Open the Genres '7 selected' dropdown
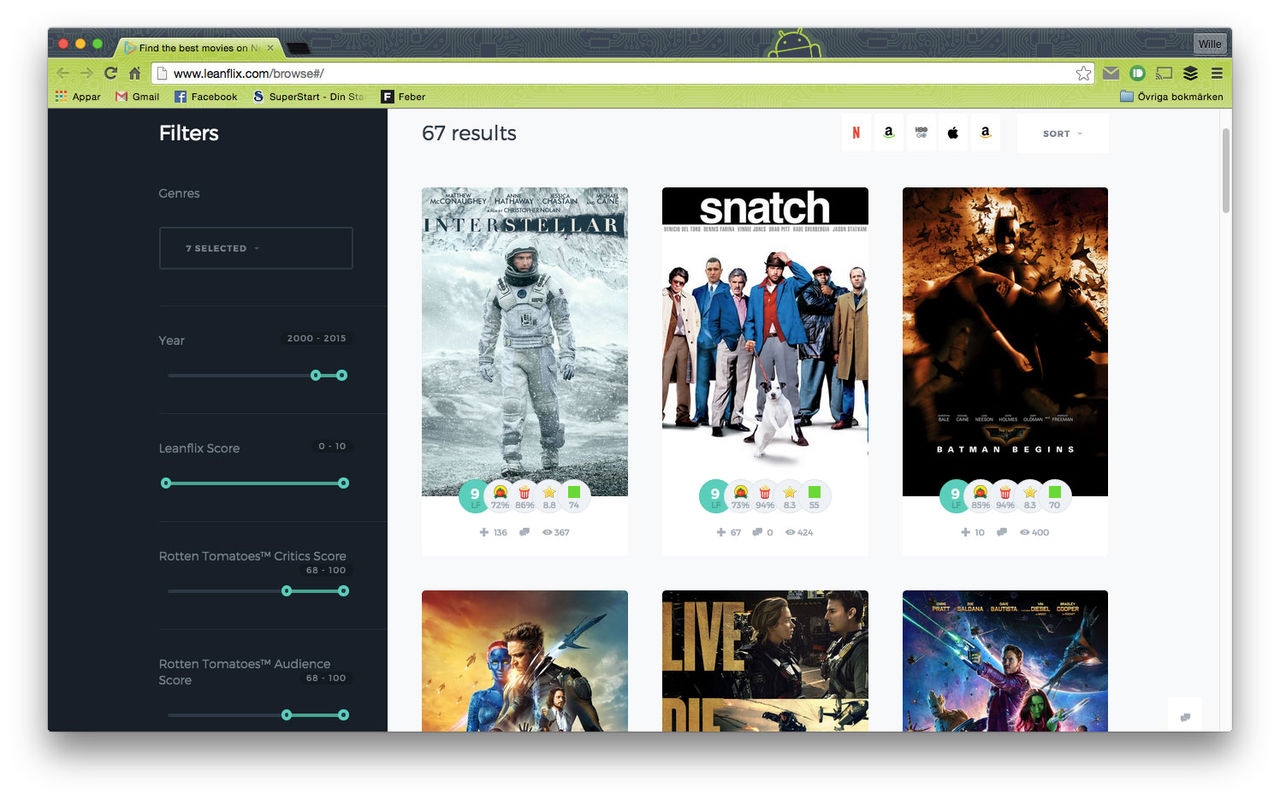Screen dimensions: 1280x800 (256, 248)
